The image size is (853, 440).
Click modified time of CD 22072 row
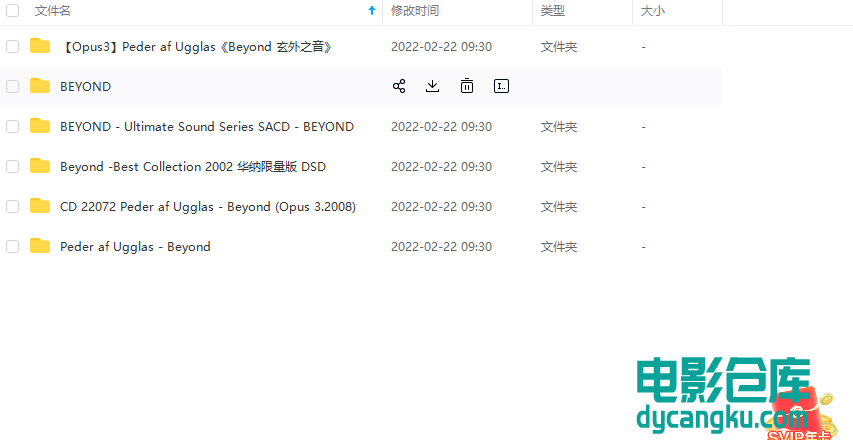pos(441,207)
